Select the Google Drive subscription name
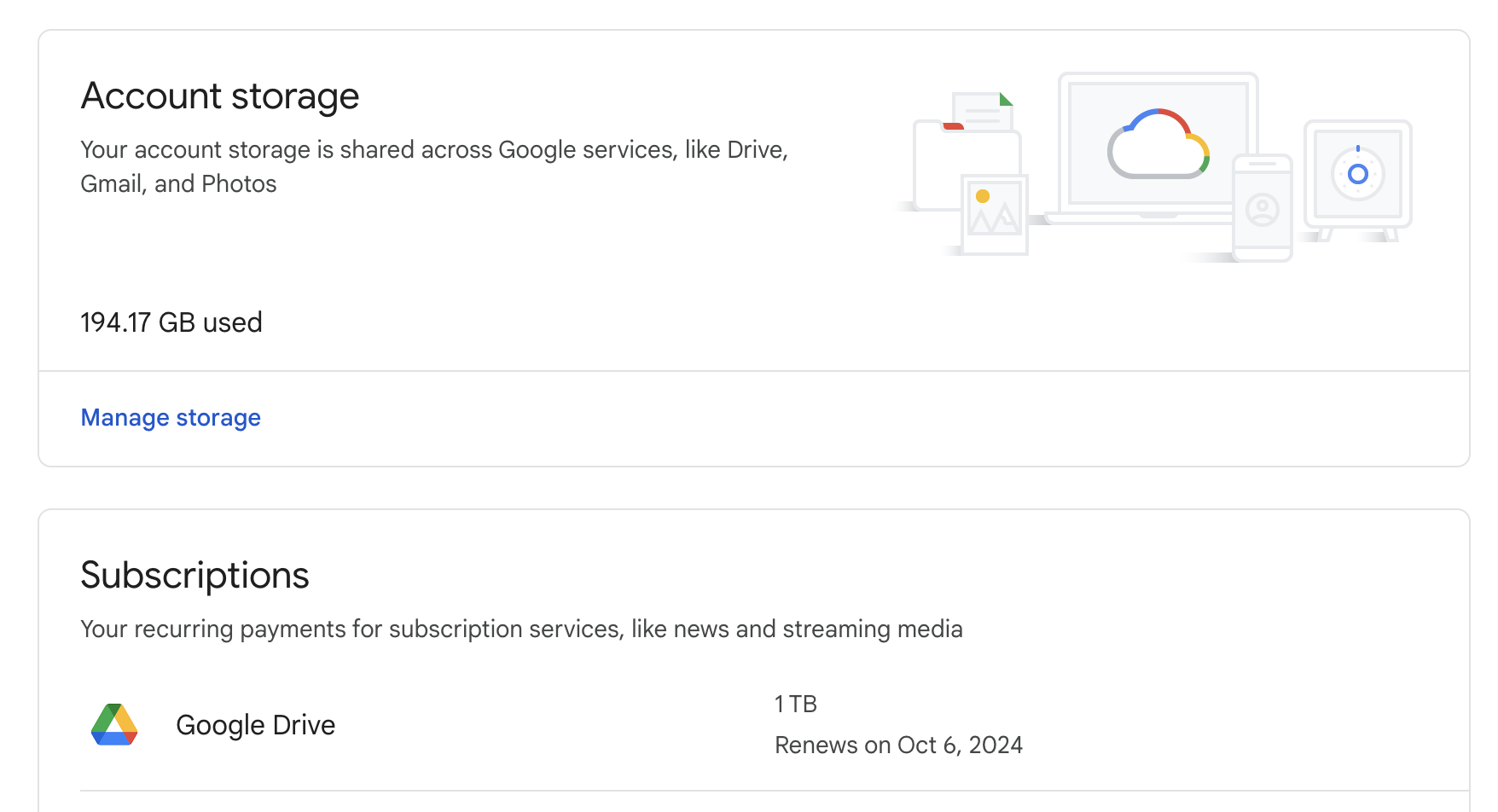 255,725
